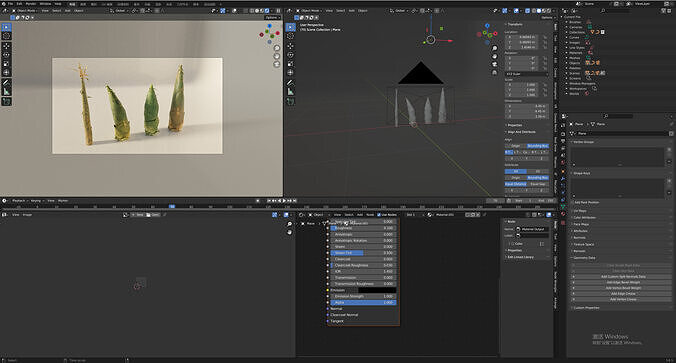Select the Rotate tool in the left viewport

click(x=6, y=55)
